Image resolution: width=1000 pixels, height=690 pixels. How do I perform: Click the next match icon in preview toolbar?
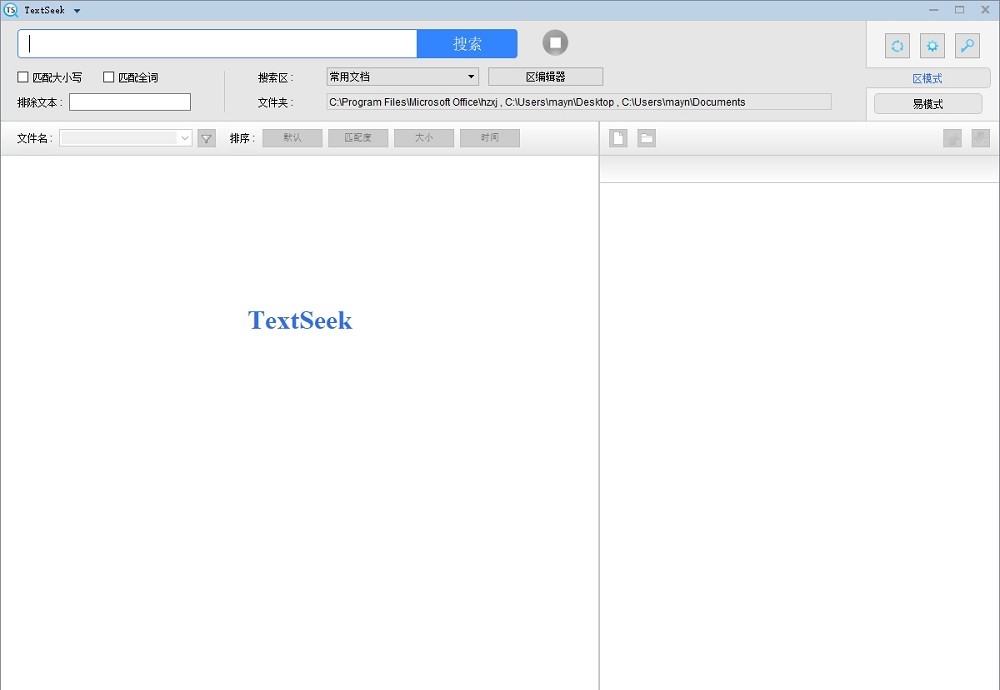coord(980,138)
